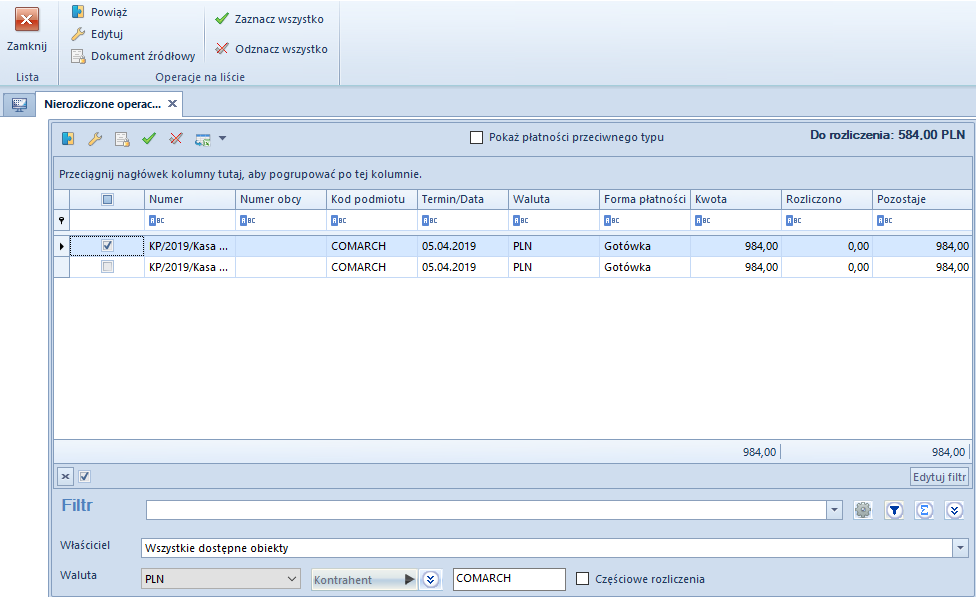The image size is (976, 598).
Task: Click the green check-all icon in list toolbar
Action: click(x=149, y=138)
